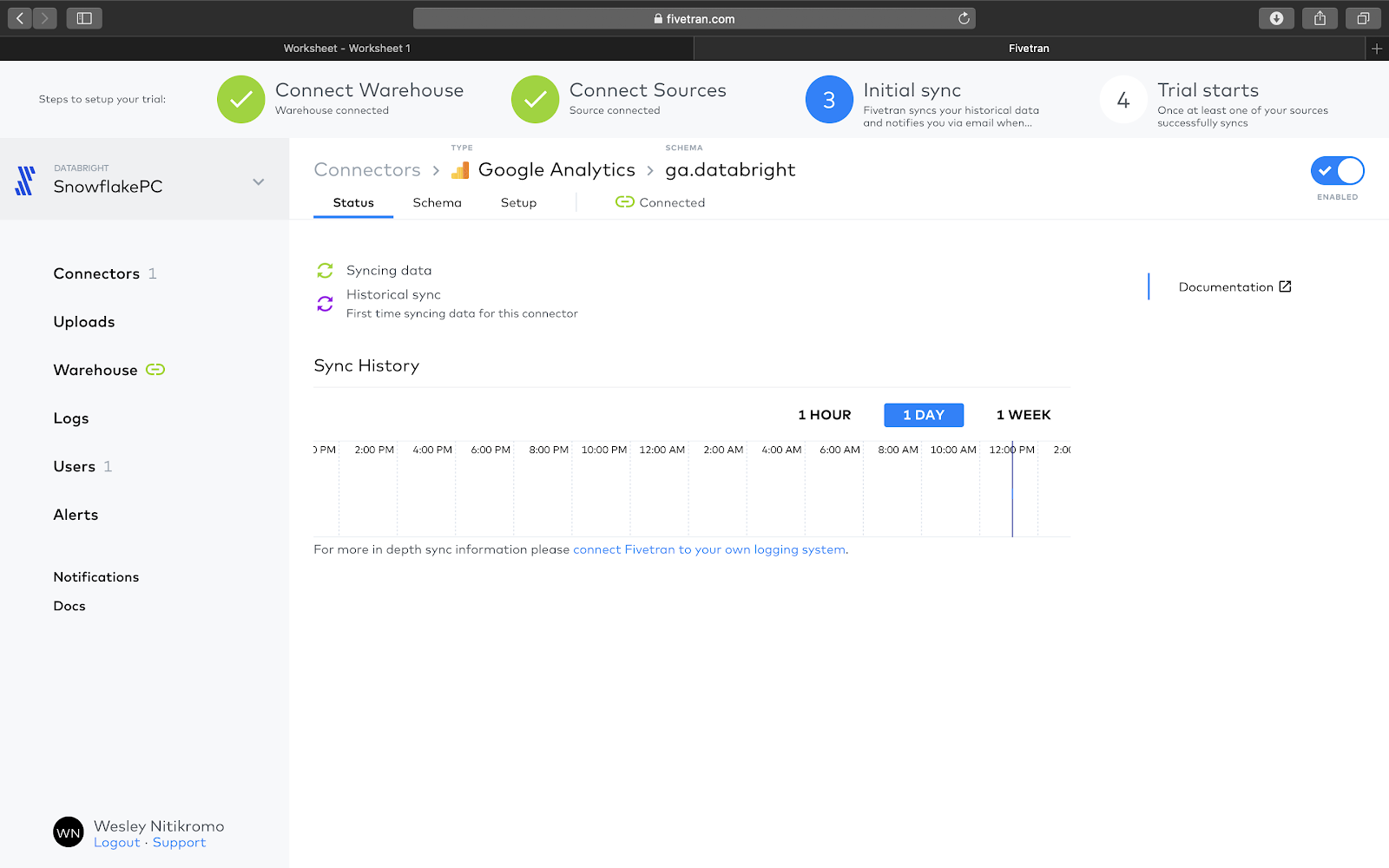Click the Connect Warehouse green checkmark

point(241,99)
